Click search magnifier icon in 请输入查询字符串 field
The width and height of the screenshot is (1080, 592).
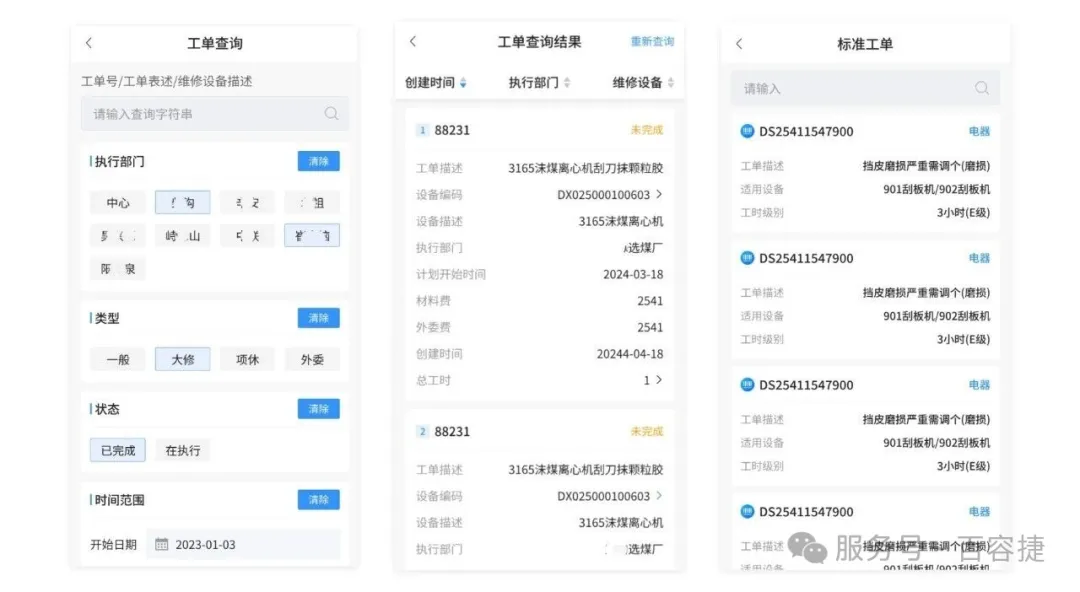pyautogui.click(x=331, y=114)
